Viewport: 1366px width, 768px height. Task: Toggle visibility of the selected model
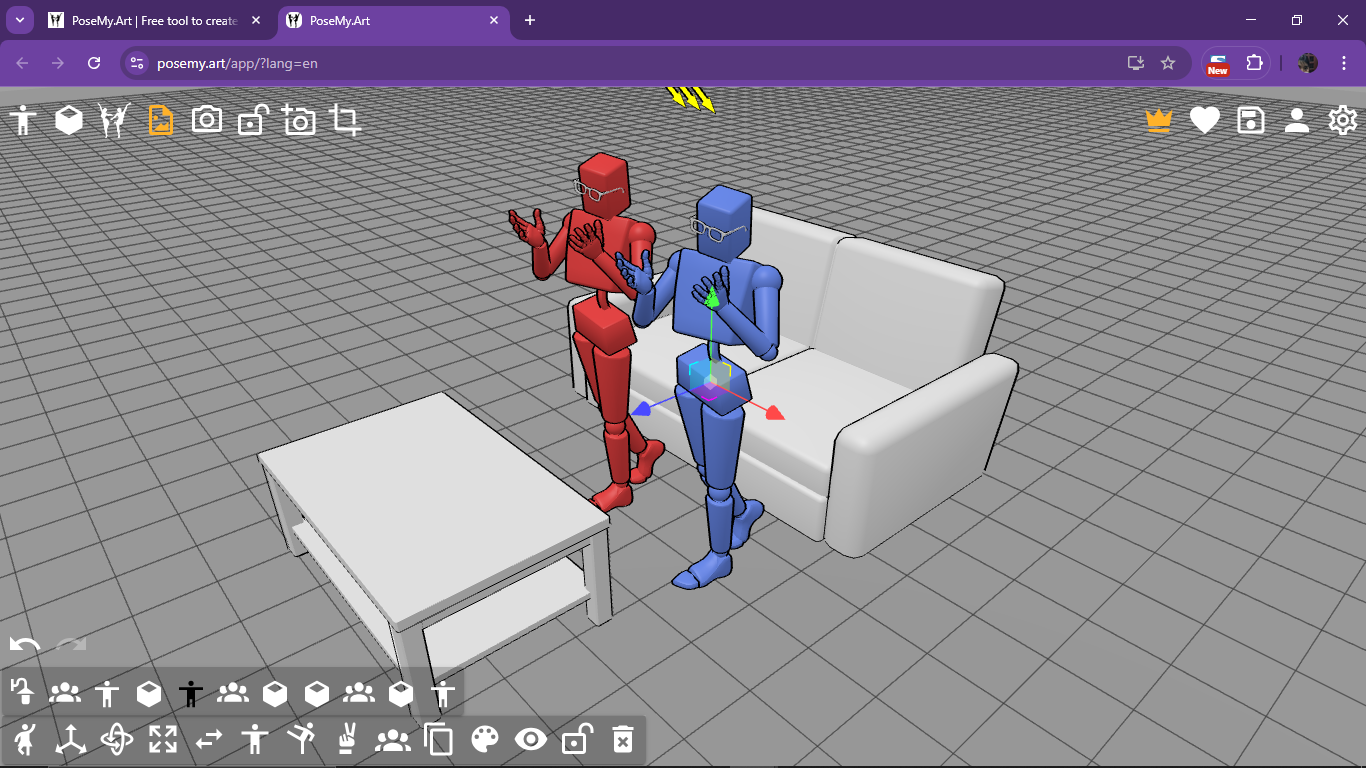click(531, 740)
